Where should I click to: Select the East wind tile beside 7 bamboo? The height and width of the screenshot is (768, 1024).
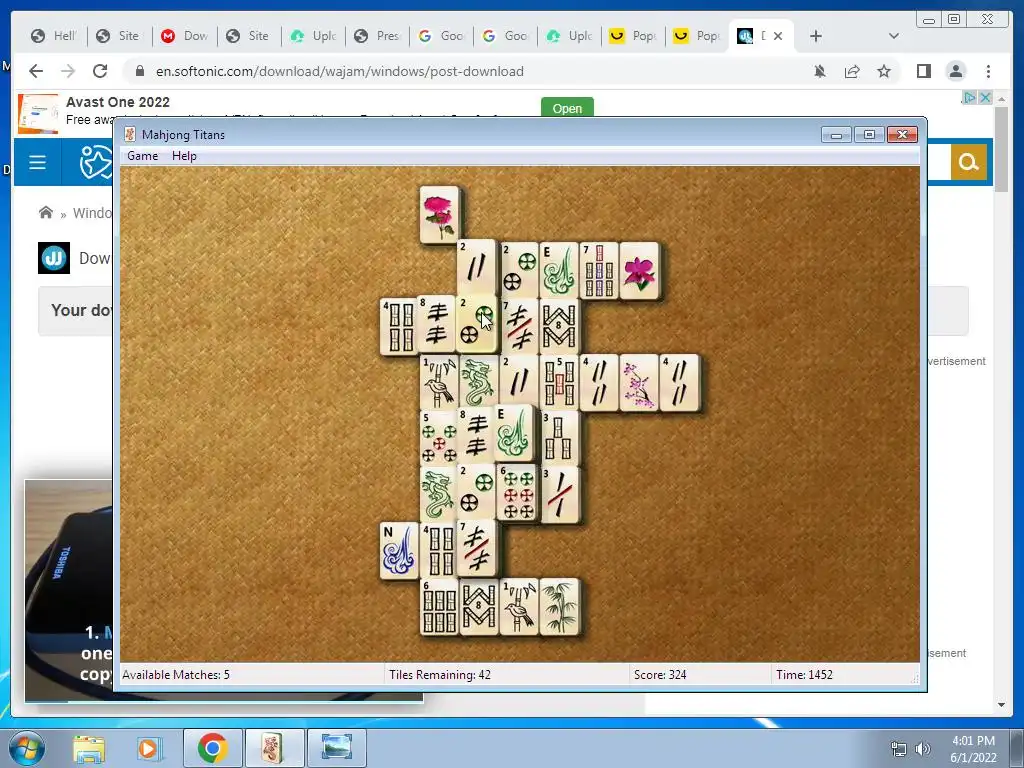click(559, 270)
